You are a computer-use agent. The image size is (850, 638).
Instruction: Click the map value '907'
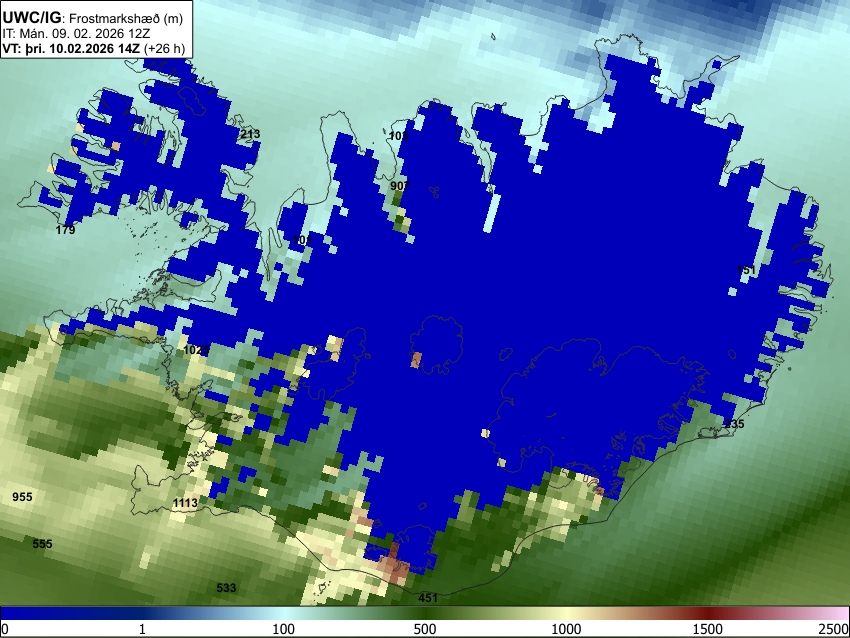(400, 186)
